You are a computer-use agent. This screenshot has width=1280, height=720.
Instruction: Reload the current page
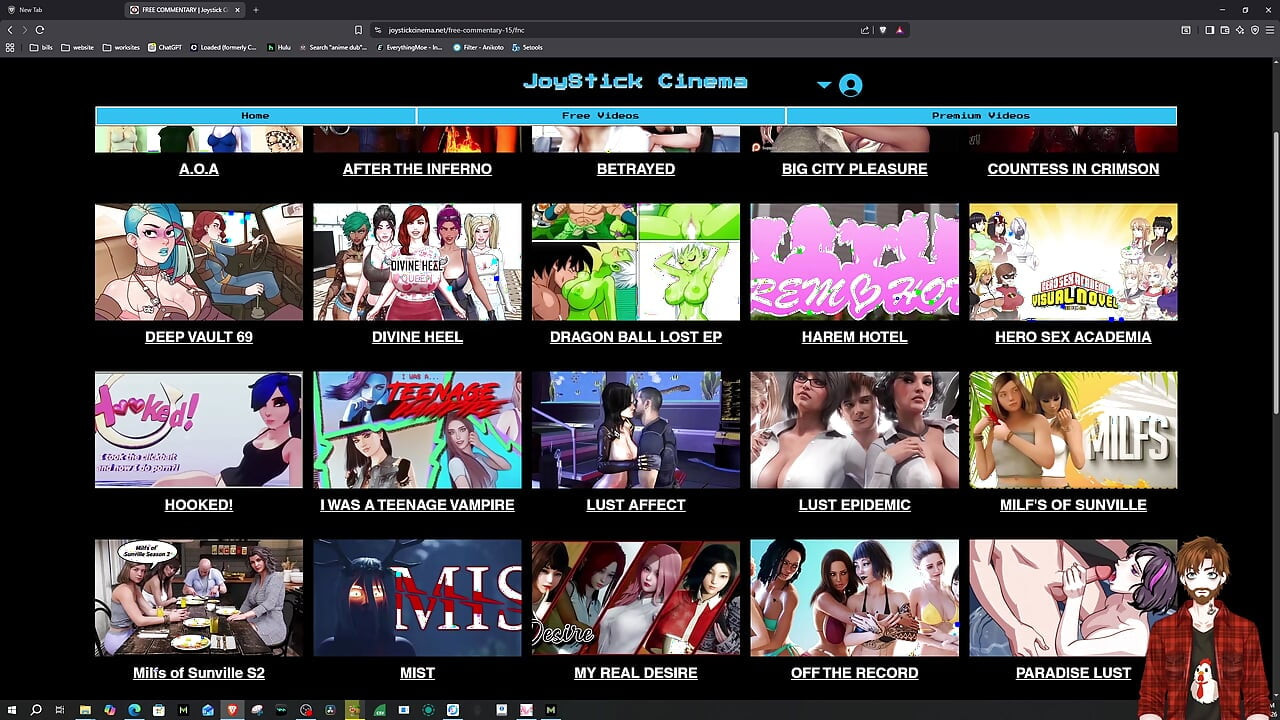point(40,30)
